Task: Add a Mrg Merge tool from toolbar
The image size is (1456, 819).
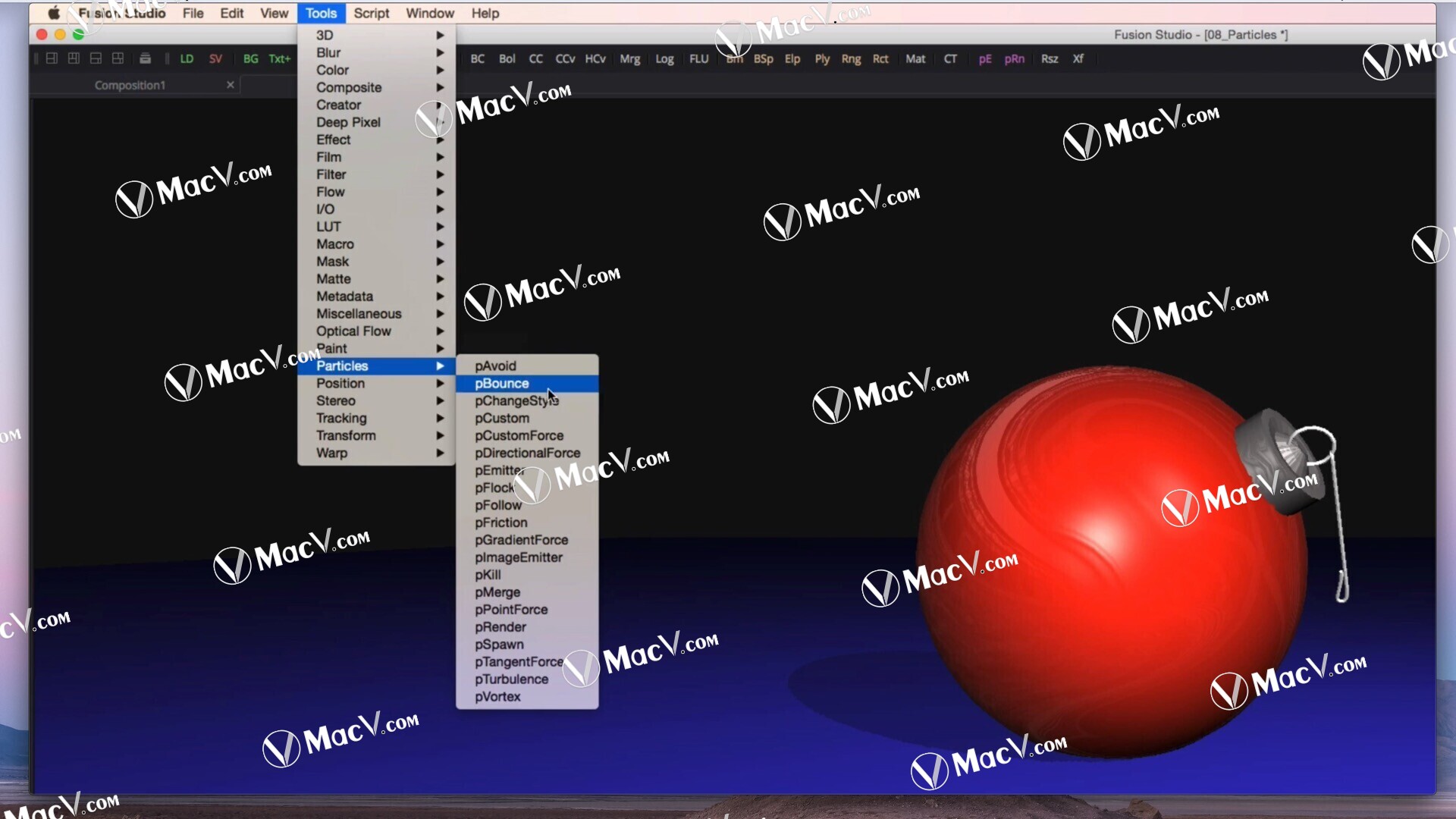Action: (630, 59)
